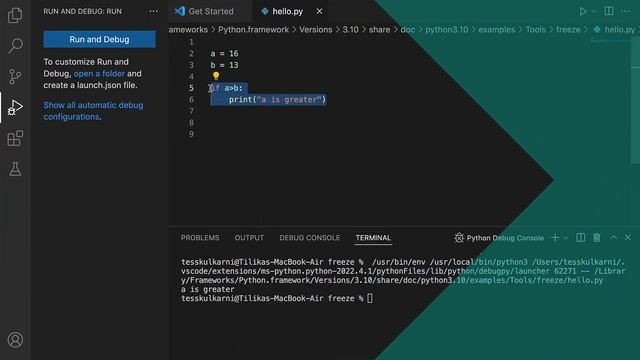
Task: Click examples breadcrumb segment
Action: (x=497, y=30)
